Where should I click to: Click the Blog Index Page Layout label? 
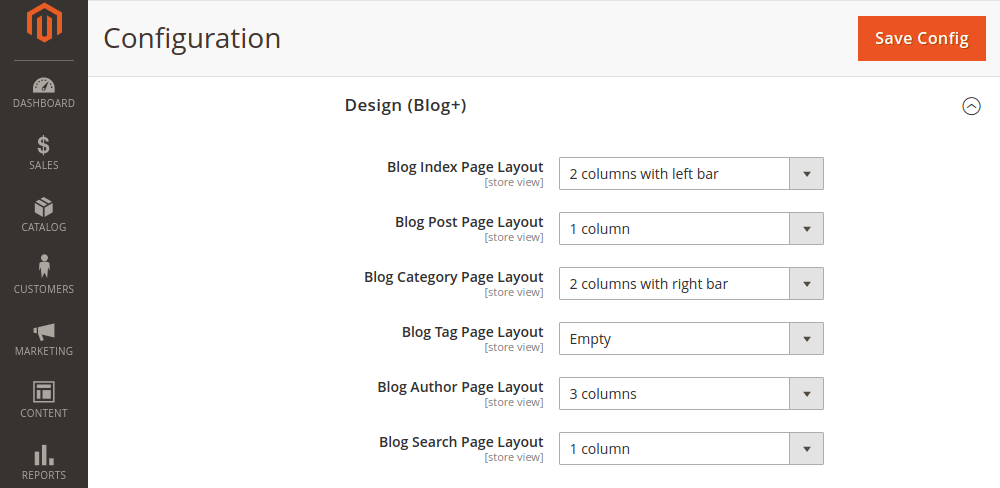(x=465, y=167)
